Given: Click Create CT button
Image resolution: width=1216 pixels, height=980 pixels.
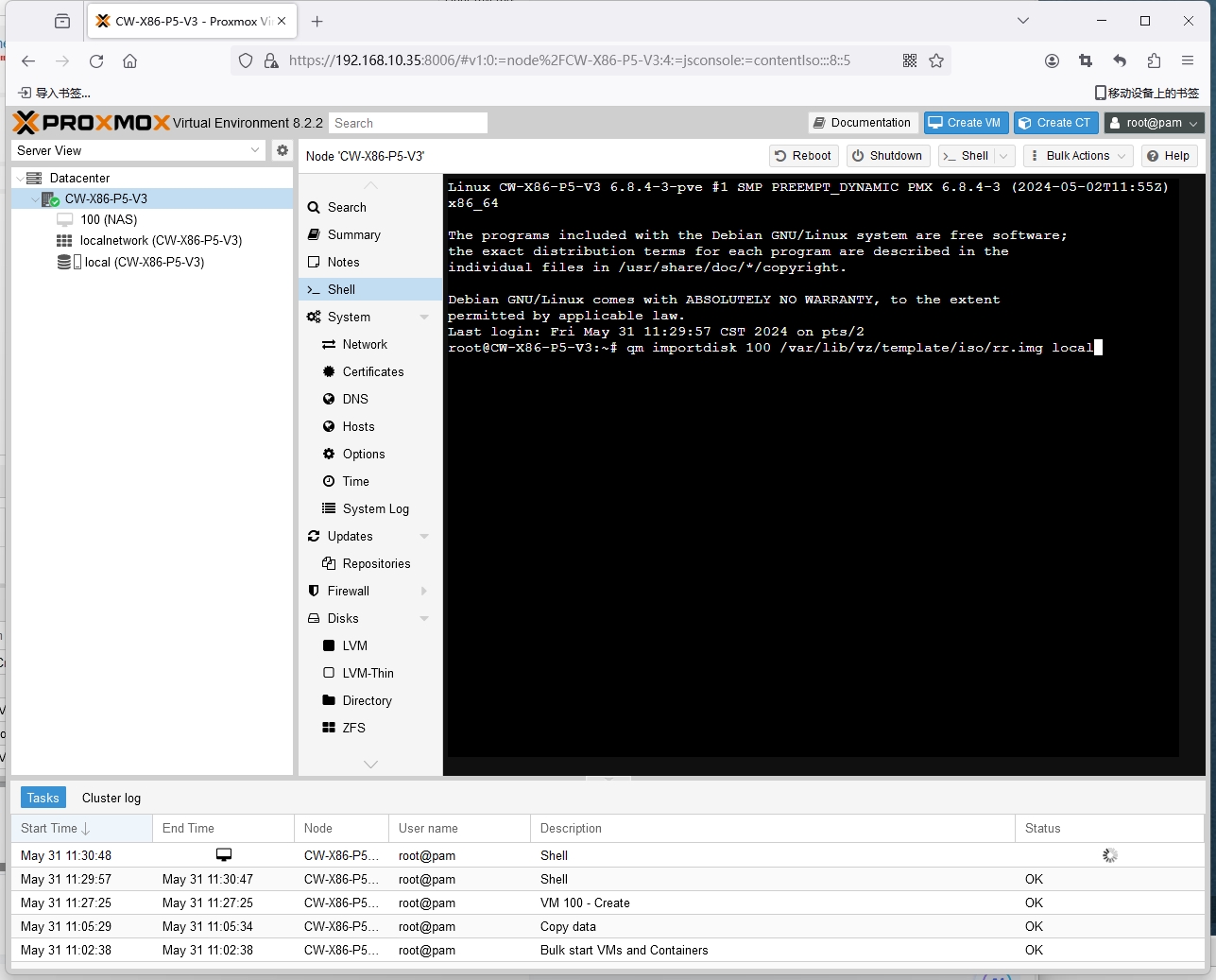Looking at the screenshot, I should tap(1055, 123).
